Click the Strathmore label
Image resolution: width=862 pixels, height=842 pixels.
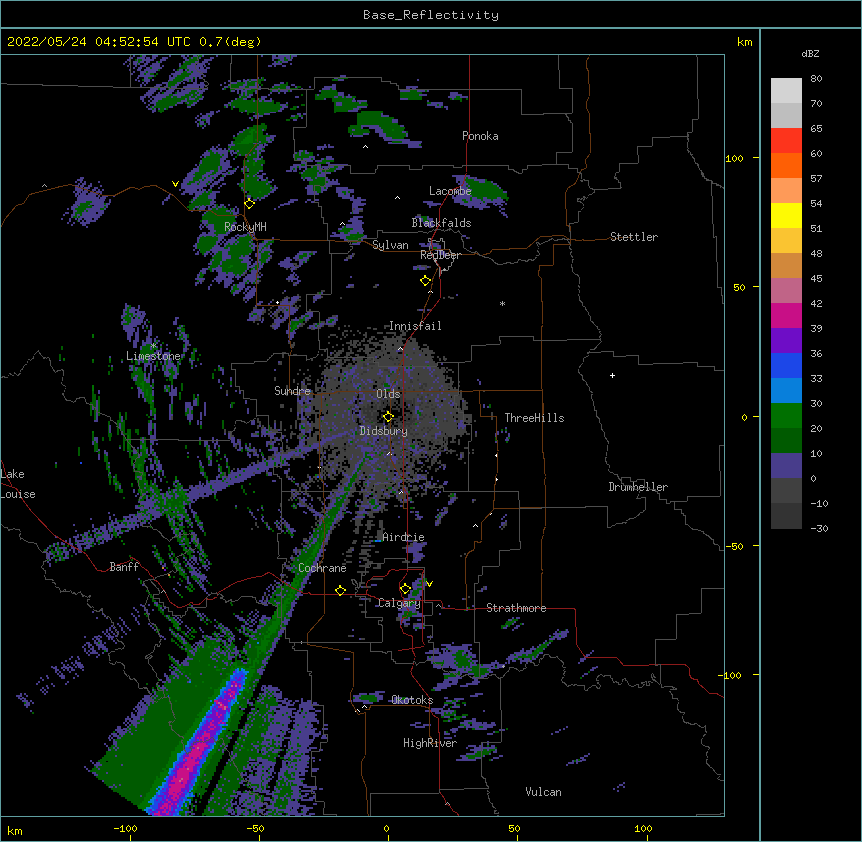(516, 608)
